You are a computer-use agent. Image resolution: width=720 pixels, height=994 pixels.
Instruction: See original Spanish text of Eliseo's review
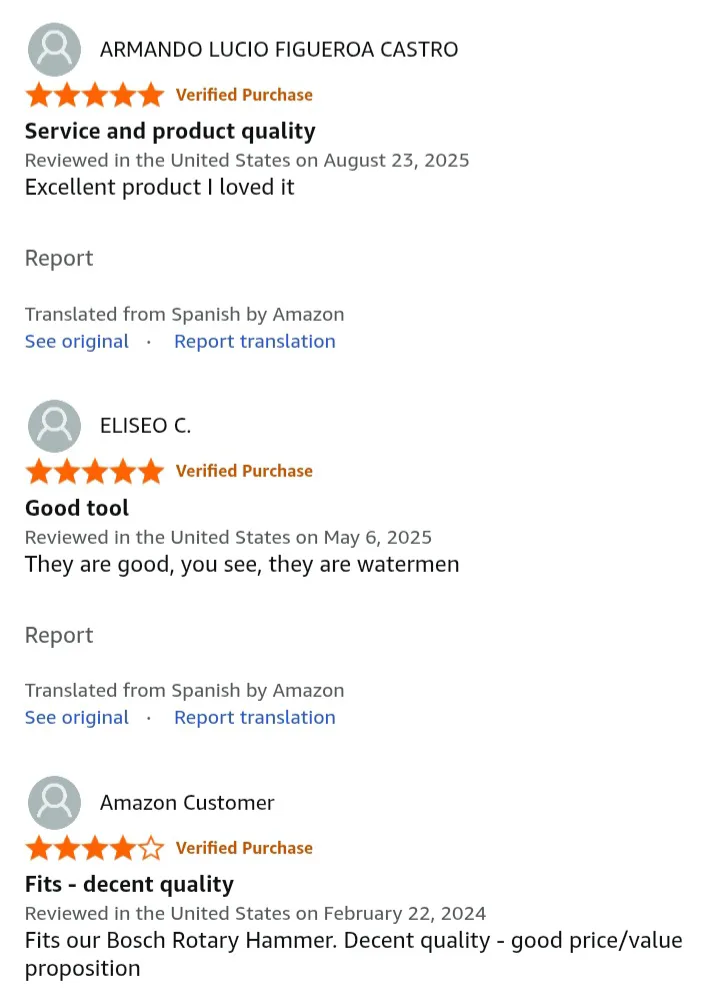(77, 717)
